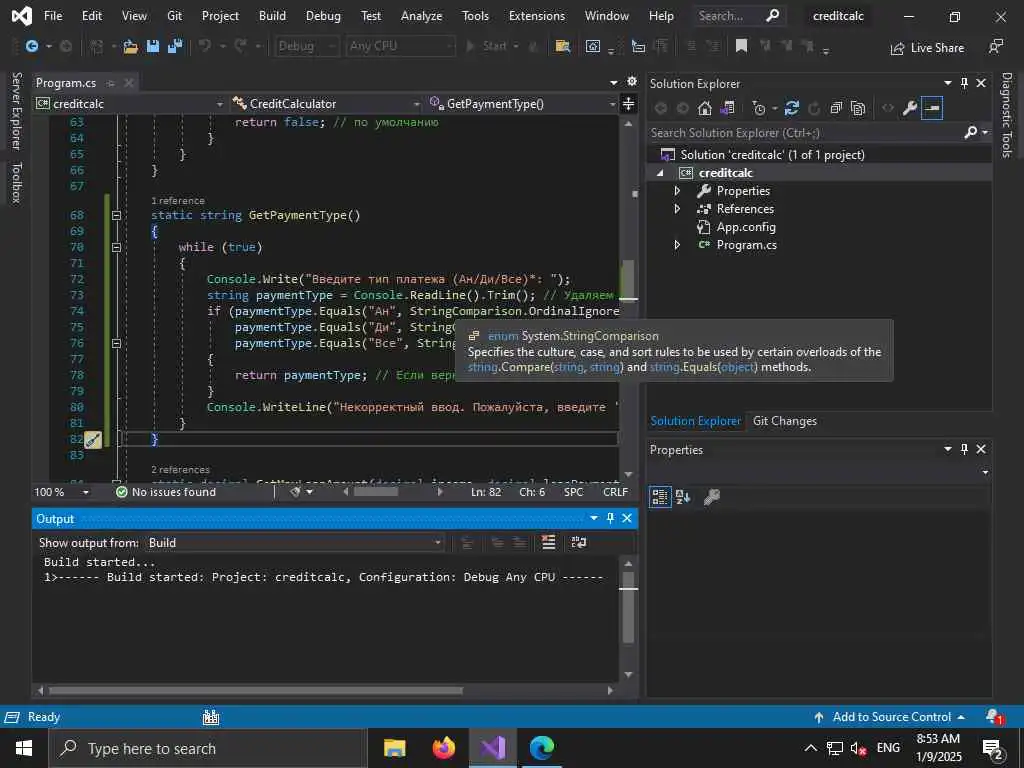The width and height of the screenshot is (1024, 768).
Task: Click the Live Share button
Action: [x=927, y=48]
